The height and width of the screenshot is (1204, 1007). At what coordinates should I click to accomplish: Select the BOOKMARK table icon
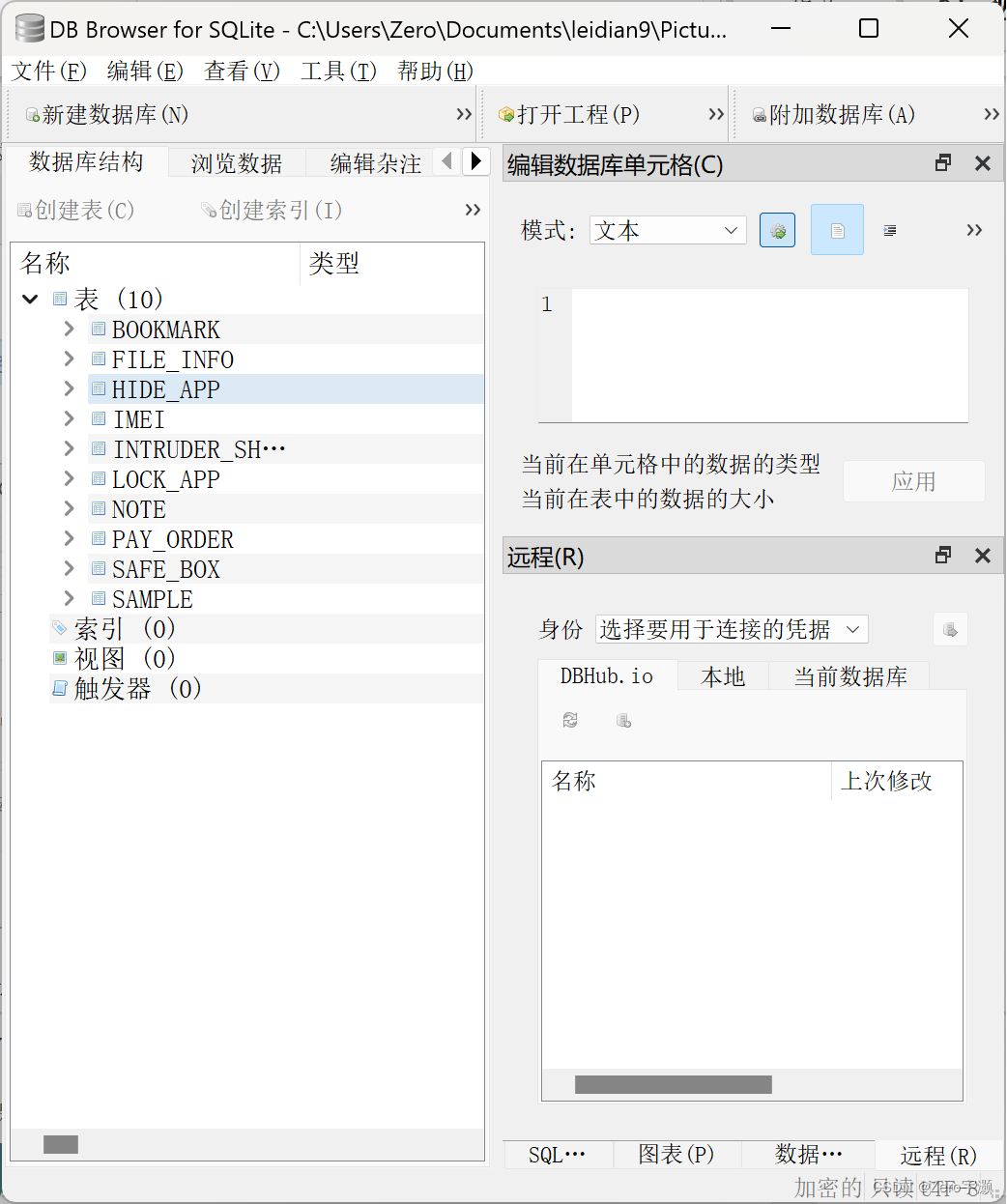[99, 329]
